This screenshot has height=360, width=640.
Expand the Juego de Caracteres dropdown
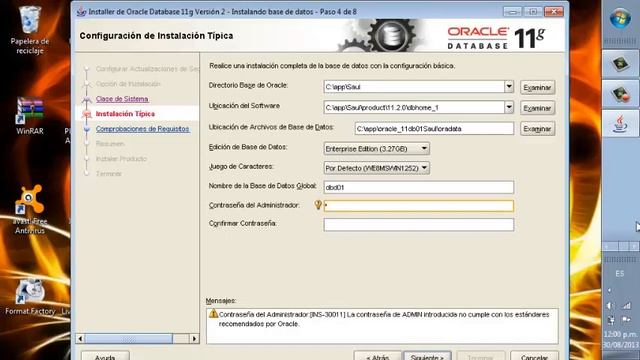tap(424, 168)
